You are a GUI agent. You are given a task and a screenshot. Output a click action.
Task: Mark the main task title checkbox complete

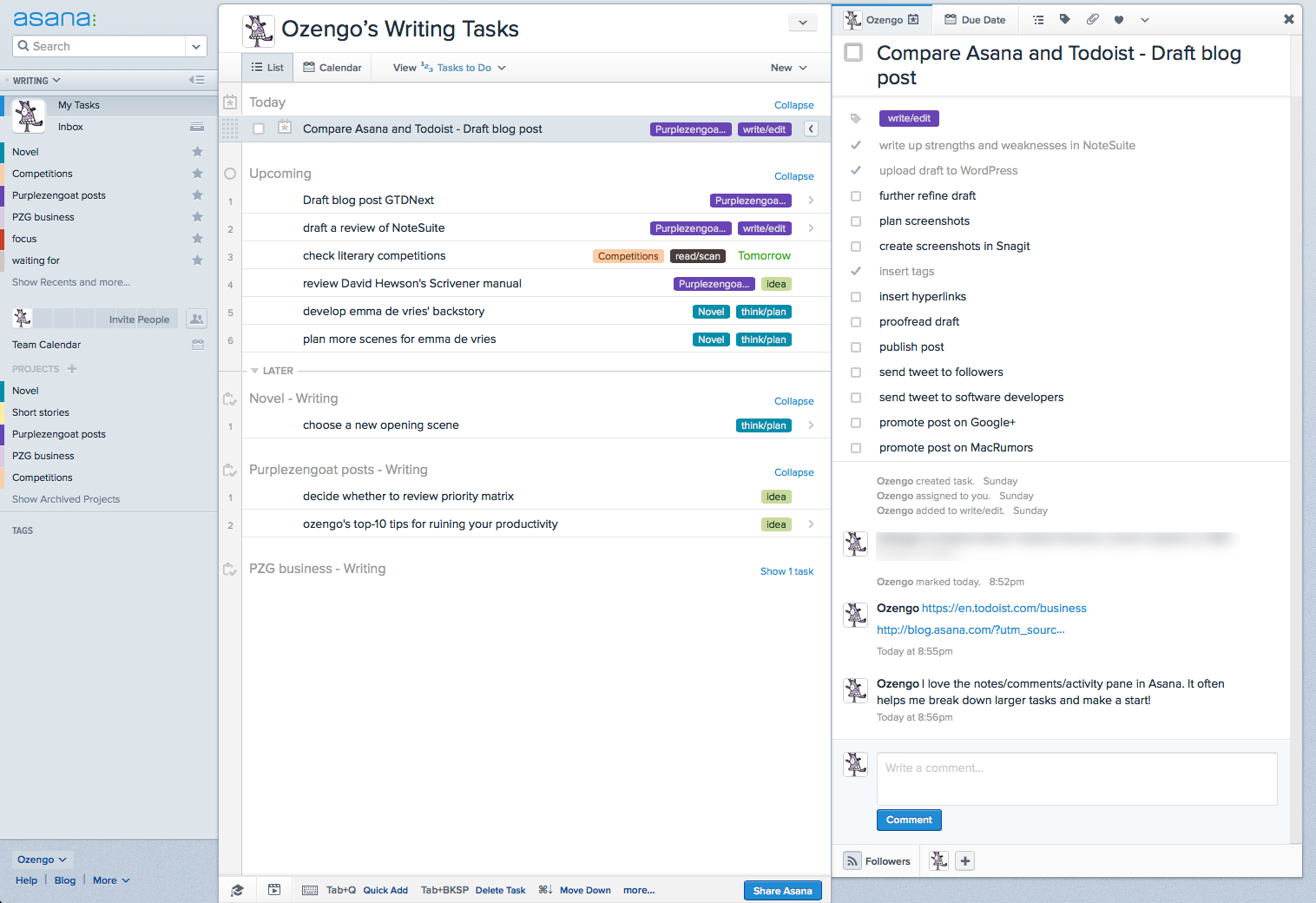(854, 53)
